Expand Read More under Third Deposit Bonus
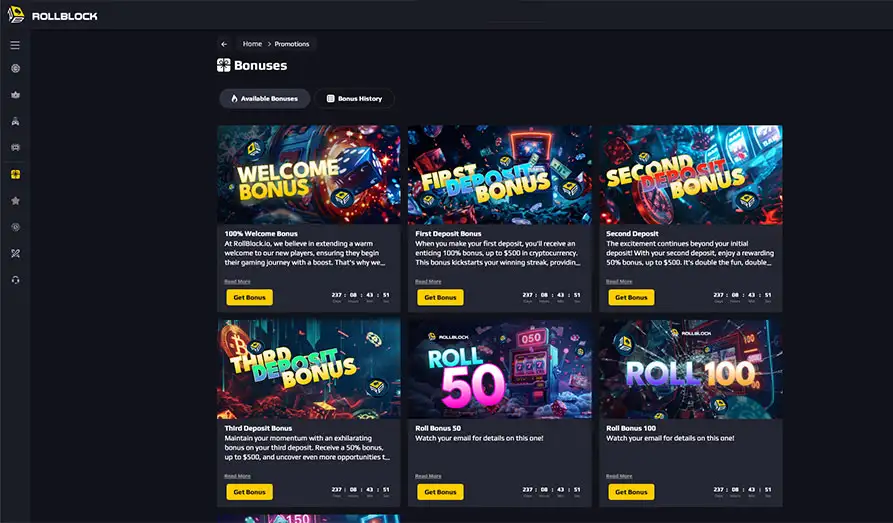 tap(237, 476)
